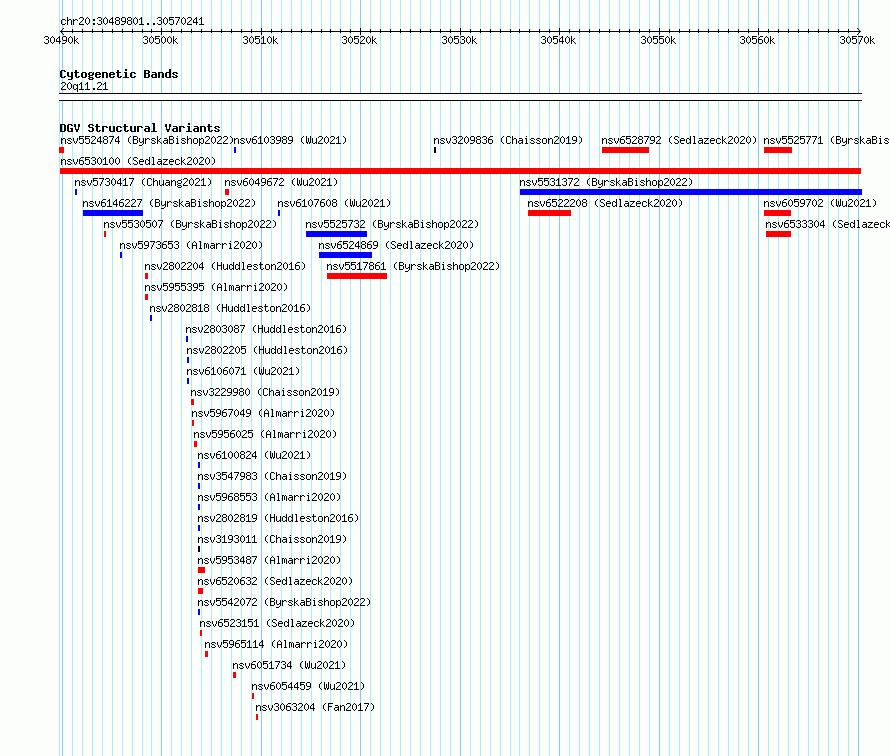The image size is (890, 756).
Task: Select nsv3547983 (Chaisson2019) label
Action: (272, 476)
